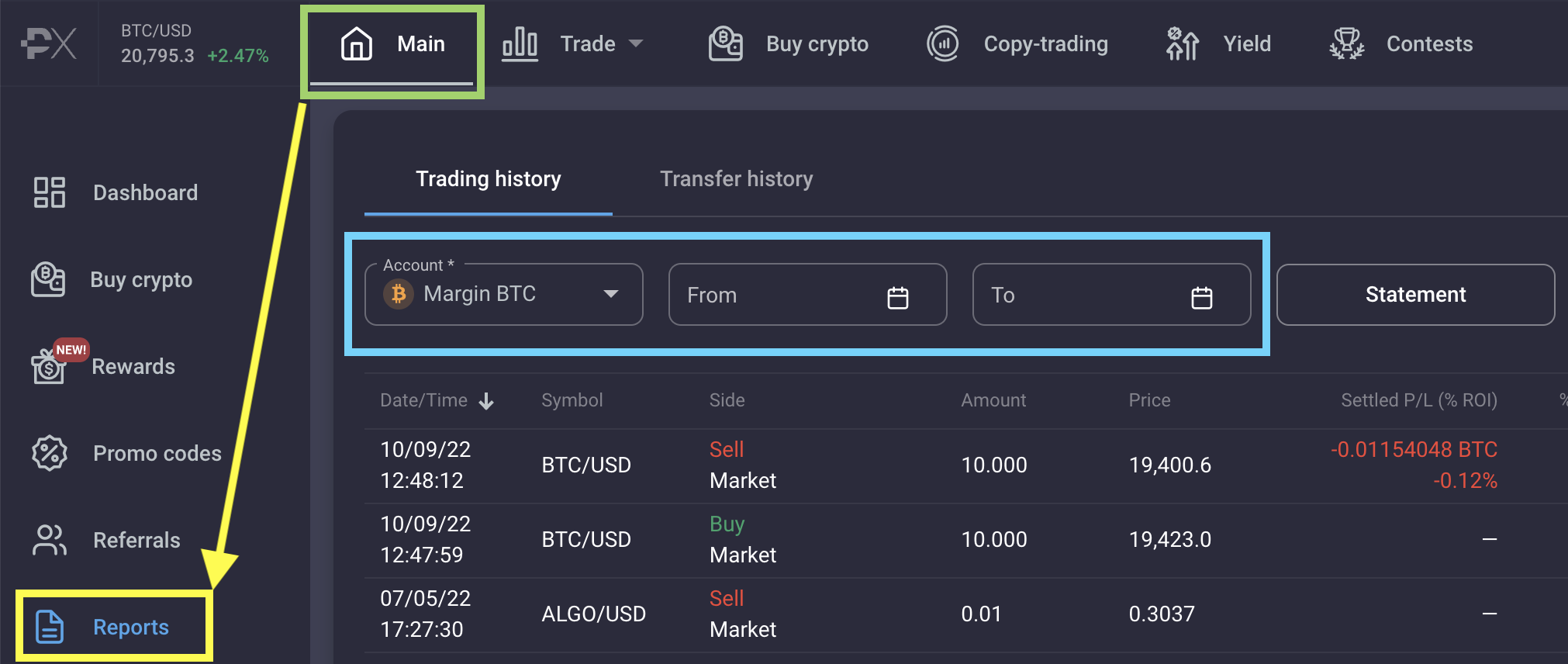Open the From date calendar icon
This screenshot has height=664, width=1568.
898,297
